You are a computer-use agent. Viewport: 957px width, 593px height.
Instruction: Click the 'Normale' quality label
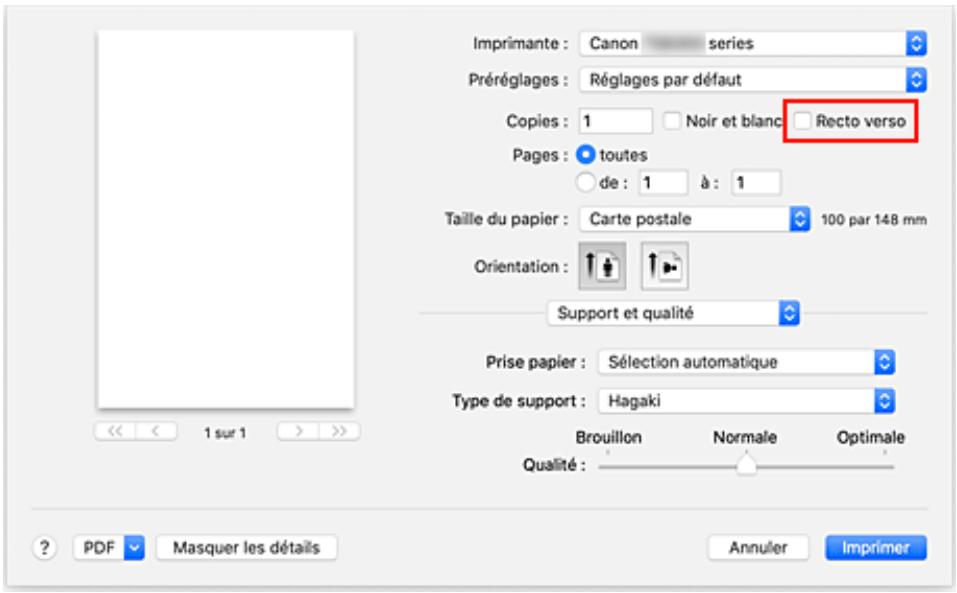(x=745, y=437)
